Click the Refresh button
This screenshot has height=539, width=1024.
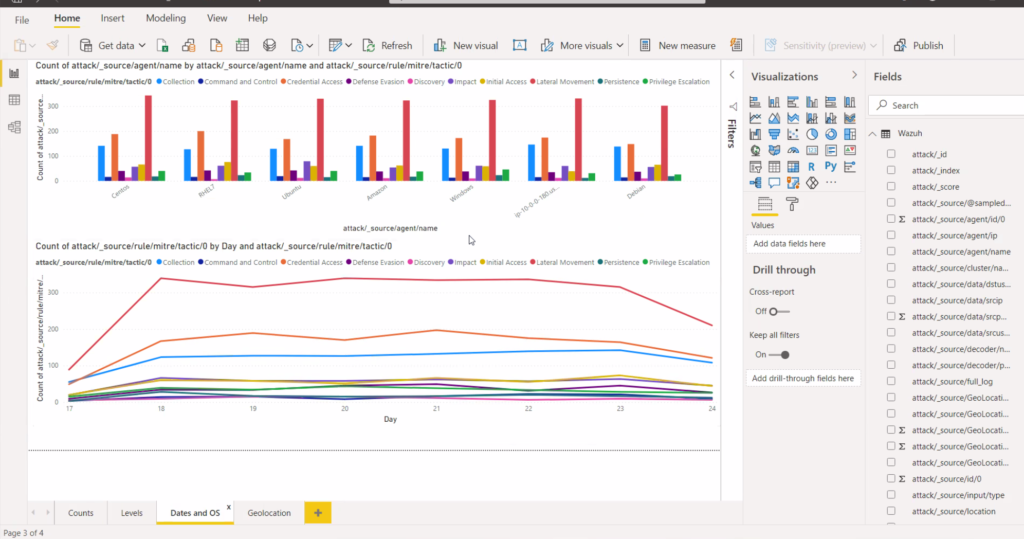tap(387, 46)
